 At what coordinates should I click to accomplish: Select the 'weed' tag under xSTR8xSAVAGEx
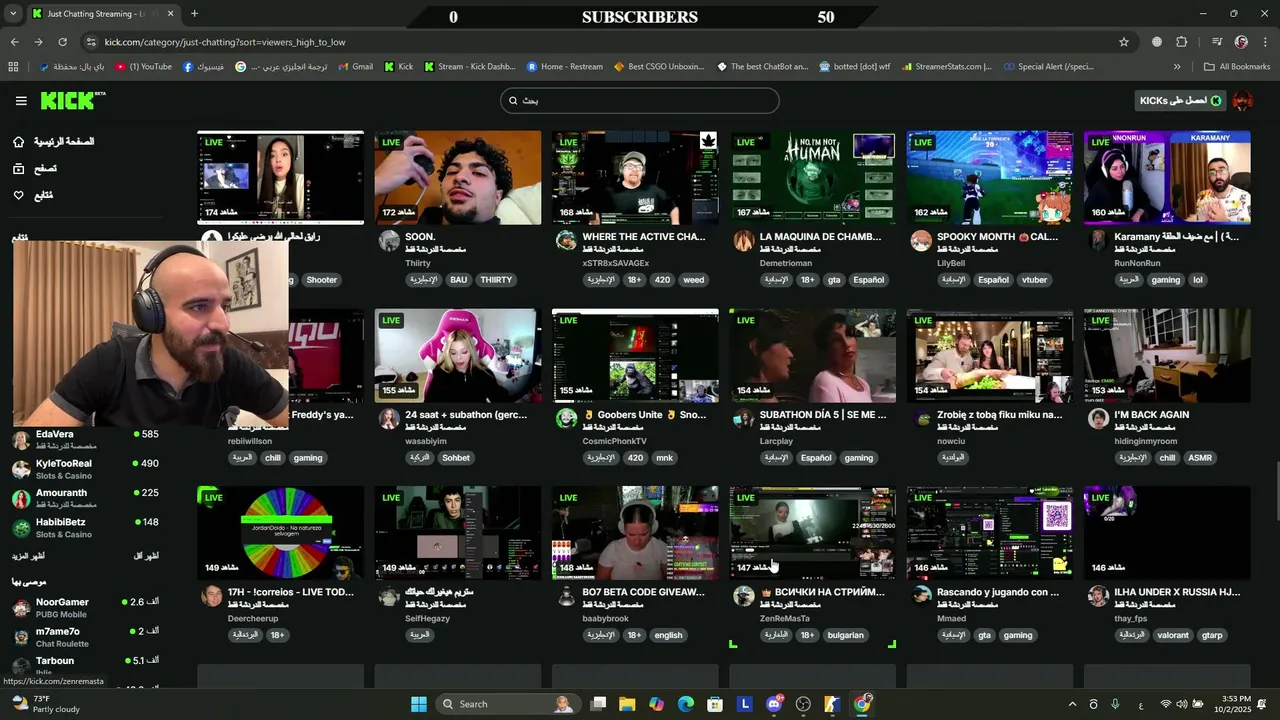coord(693,280)
